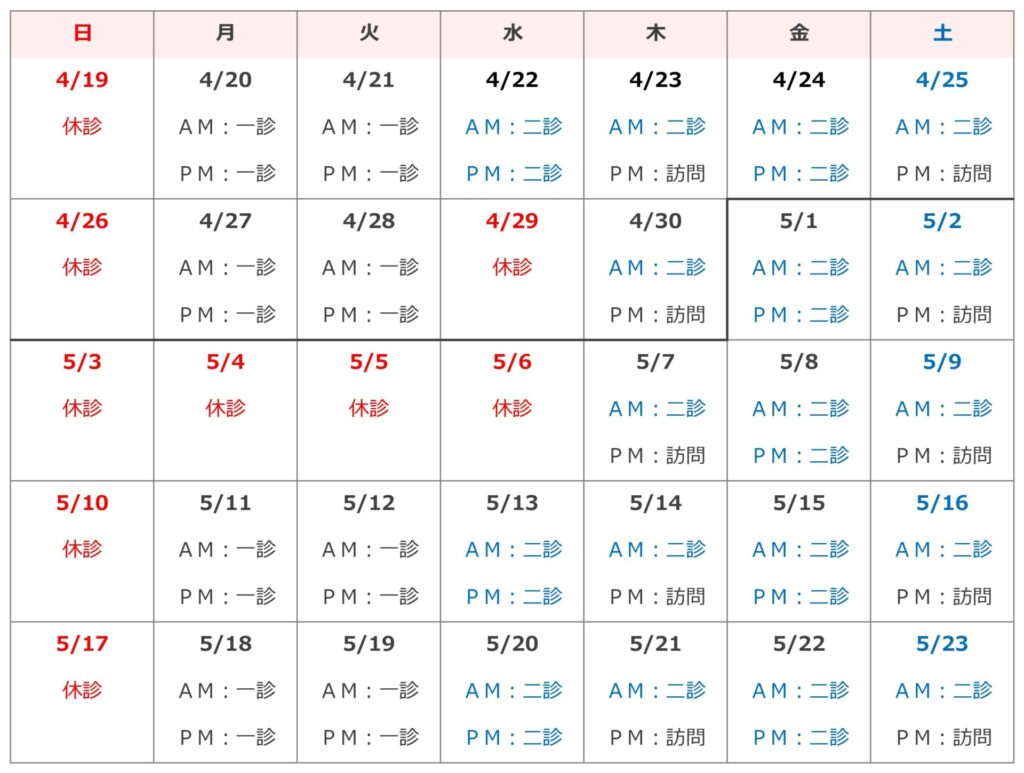Click the PM：一診 entry on 5/19
This screenshot has height=773, width=1024.
[369, 737]
